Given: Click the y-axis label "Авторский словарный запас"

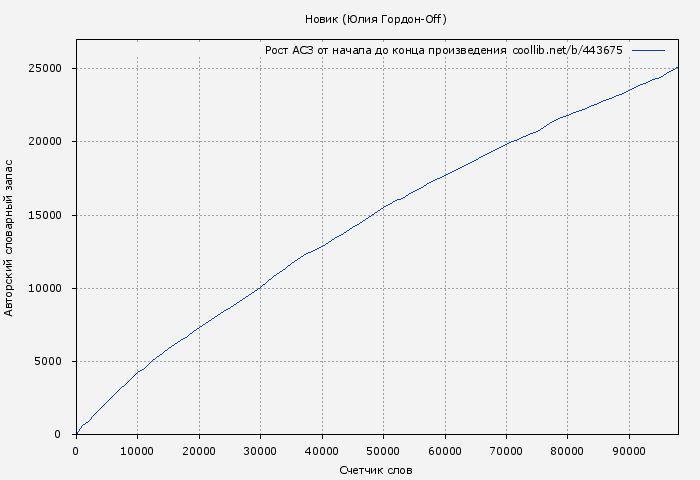Looking at the screenshot, I should pos(10,237).
